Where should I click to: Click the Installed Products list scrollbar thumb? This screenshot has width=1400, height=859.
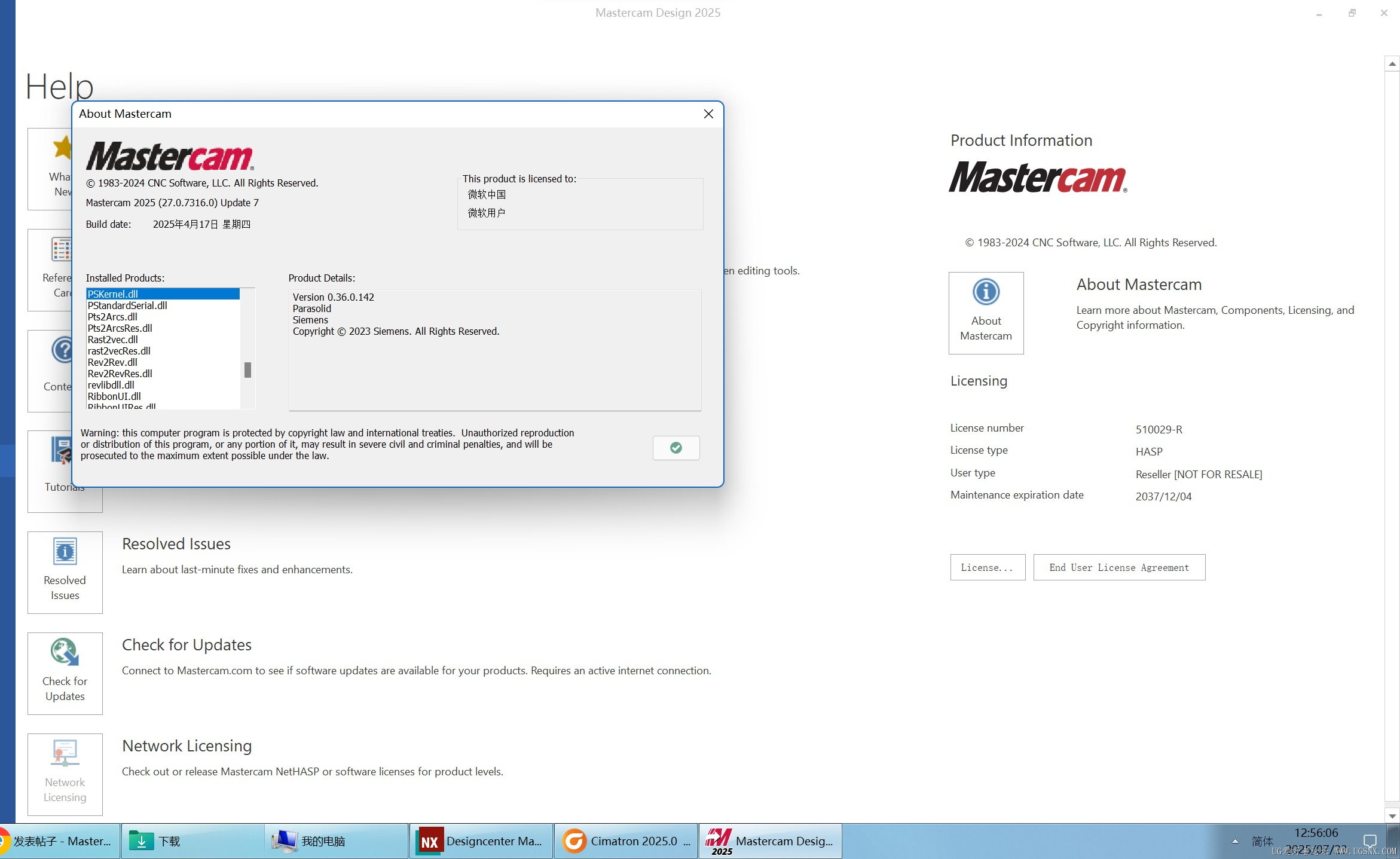247,370
